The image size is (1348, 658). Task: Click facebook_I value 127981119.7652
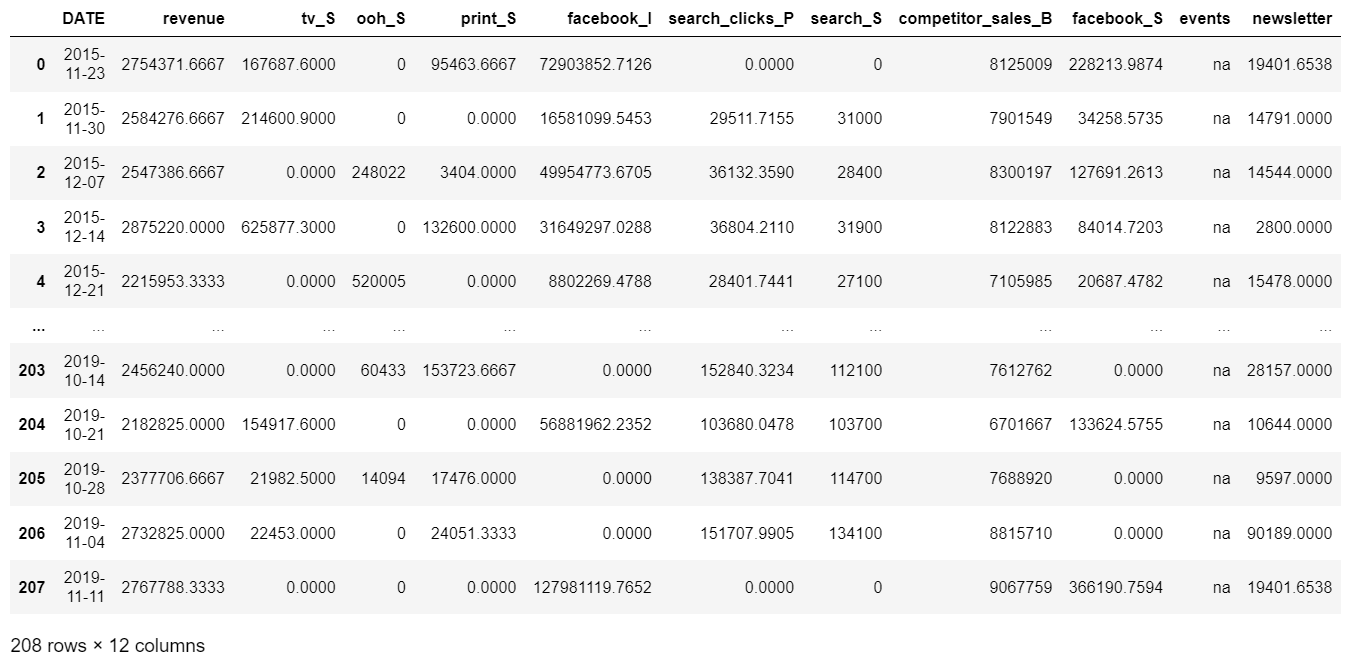(x=592, y=587)
